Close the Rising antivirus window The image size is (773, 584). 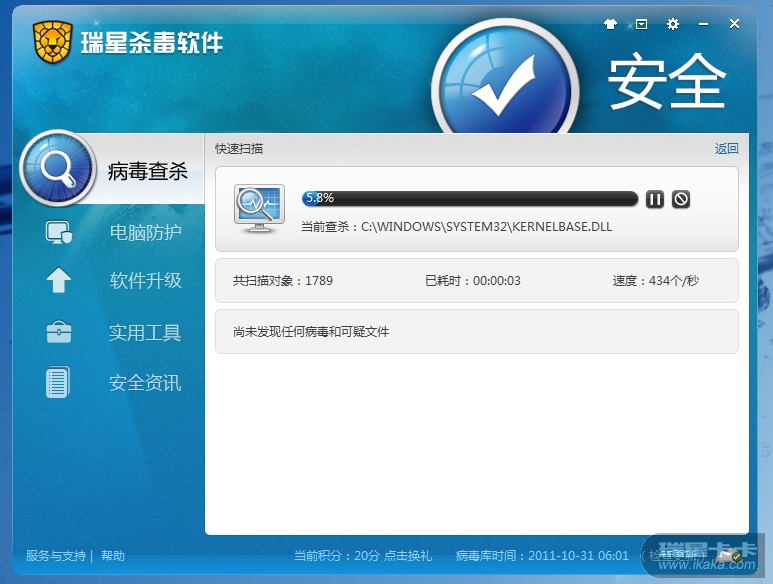734,24
